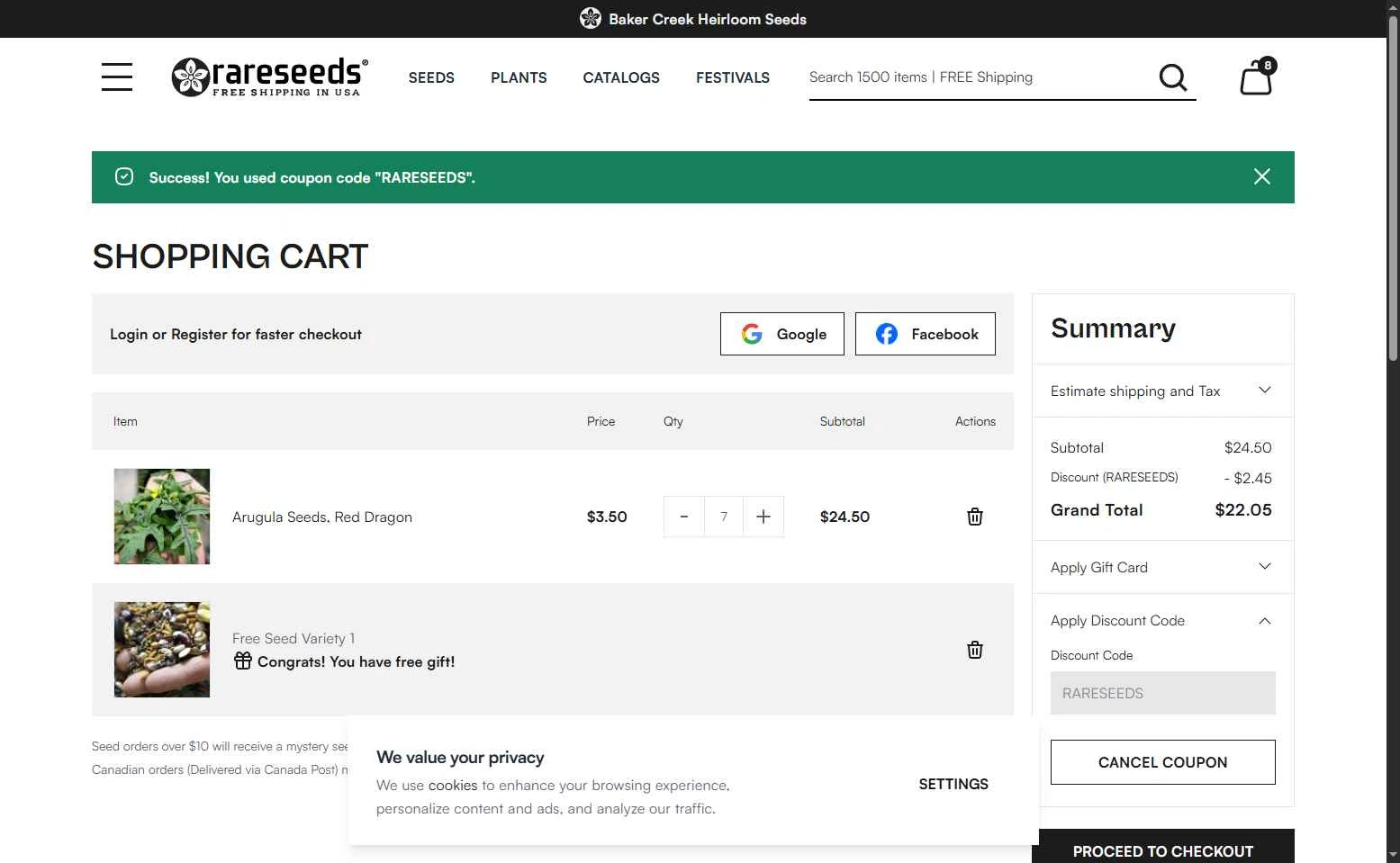Click the Baker Creek flower logo icon
Image resolution: width=1400 pixels, height=863 pixels.
coord(590,18)
